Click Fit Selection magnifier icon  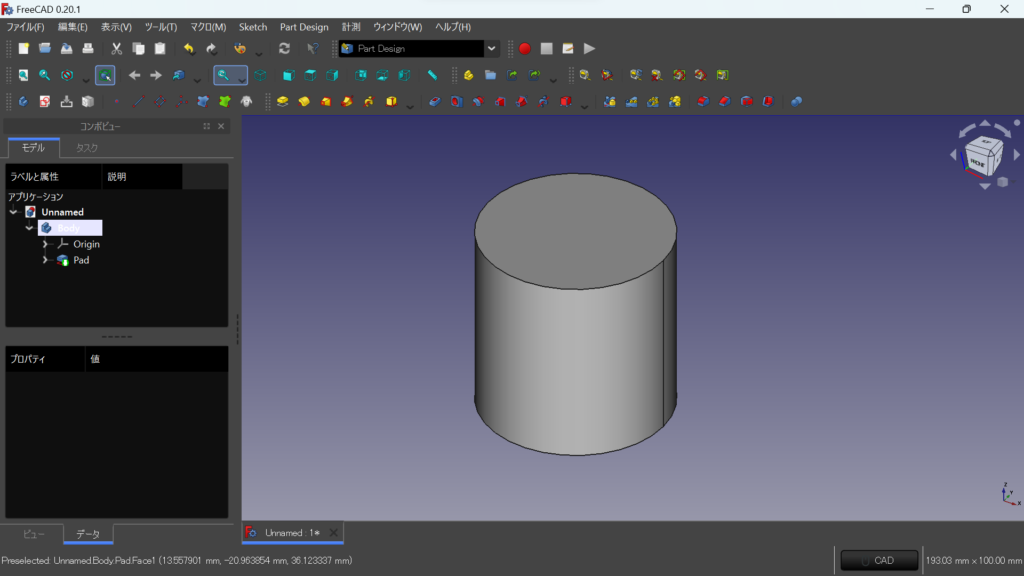tap(44, 75)
